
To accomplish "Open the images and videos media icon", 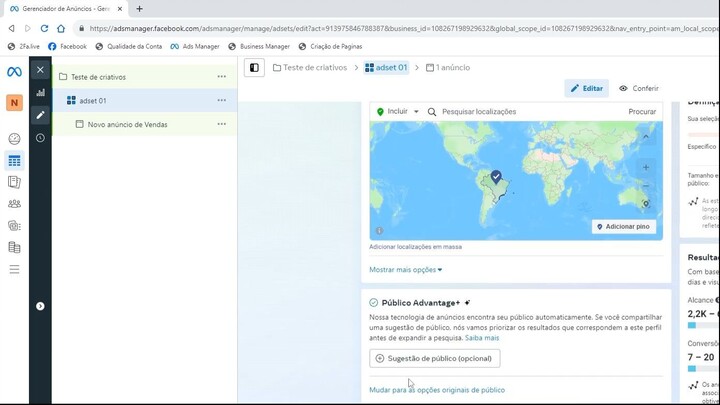I will [x=14, y=225].
